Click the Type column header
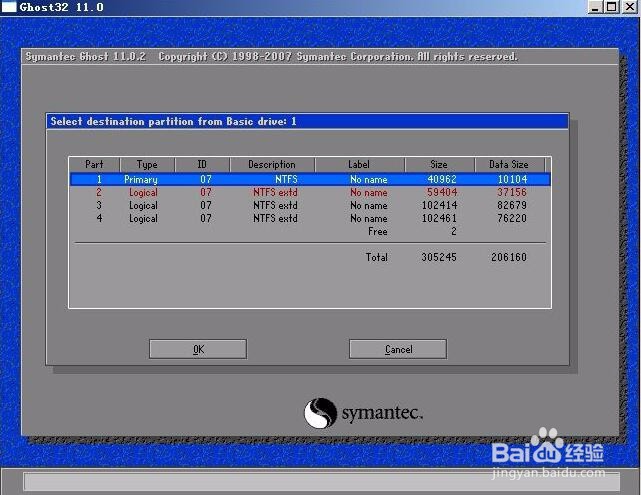641x495 pixels. (x=147, y=164)
